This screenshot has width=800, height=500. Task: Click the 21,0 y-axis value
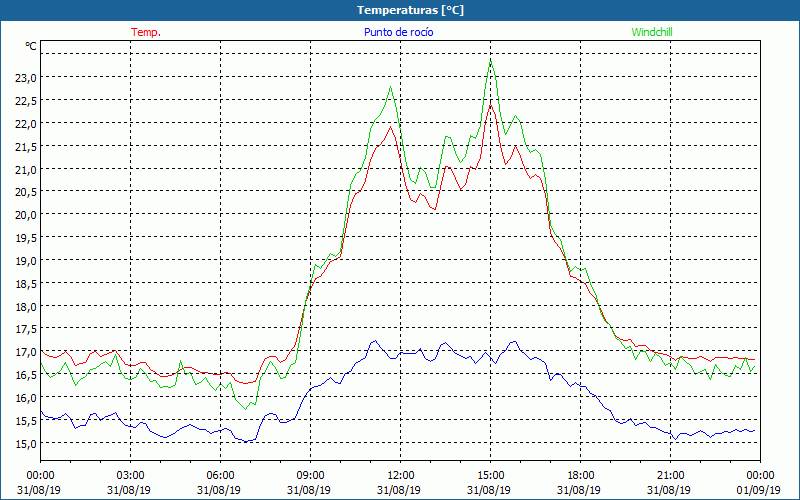pyautogui.click(x=26, y=169)
